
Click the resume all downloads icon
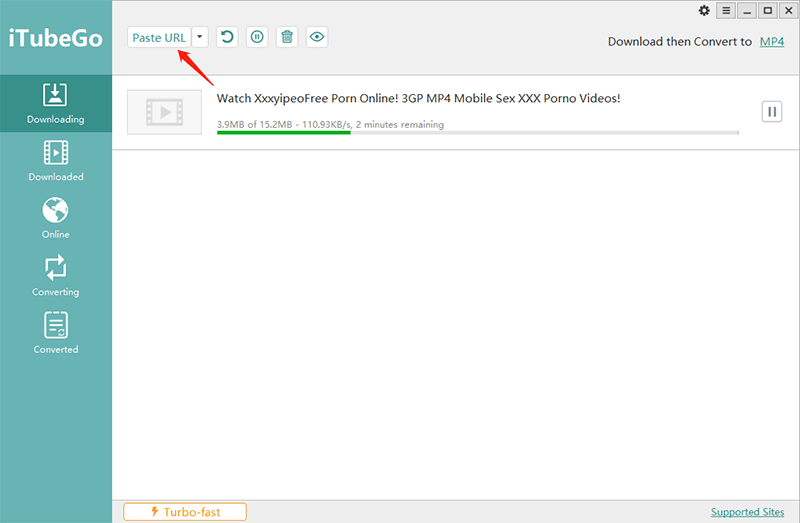point(227,37)
